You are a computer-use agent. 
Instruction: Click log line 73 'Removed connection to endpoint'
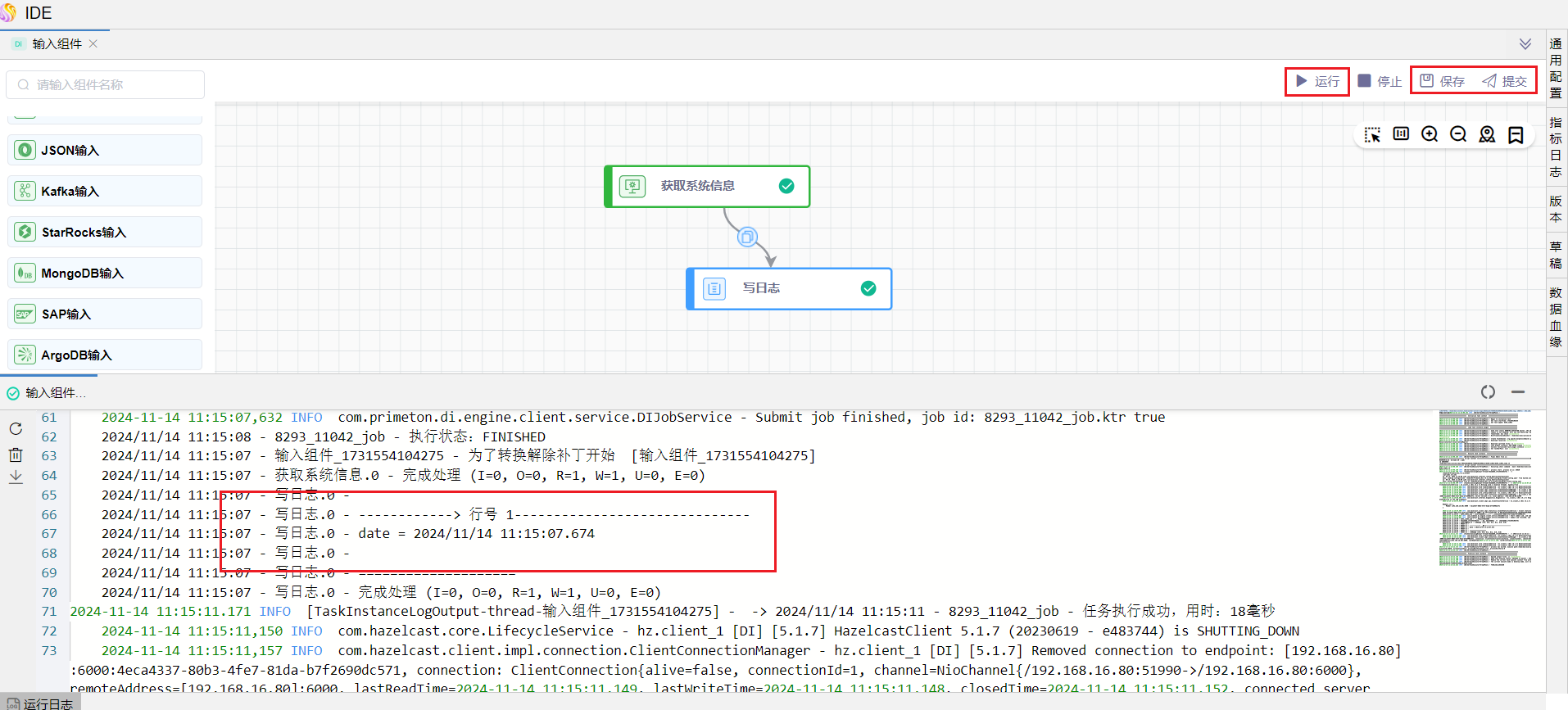tap(751, 651)
